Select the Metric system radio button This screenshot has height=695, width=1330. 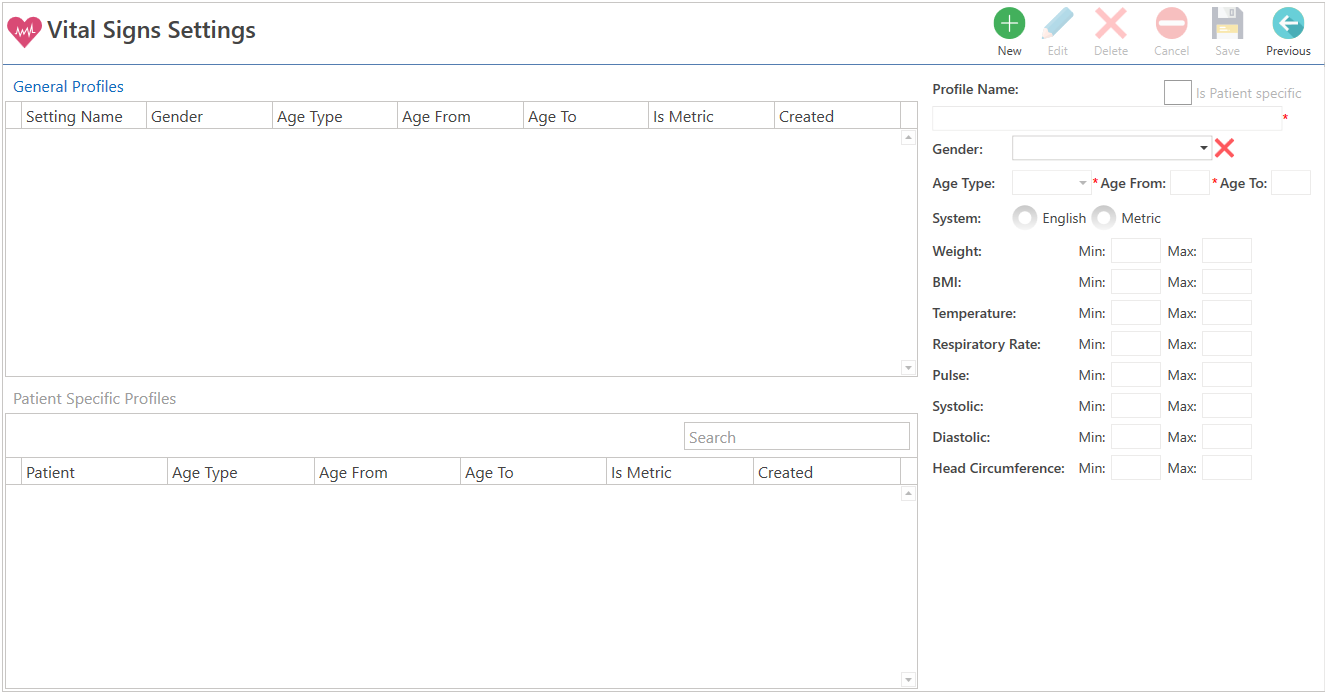[1103, 218]
